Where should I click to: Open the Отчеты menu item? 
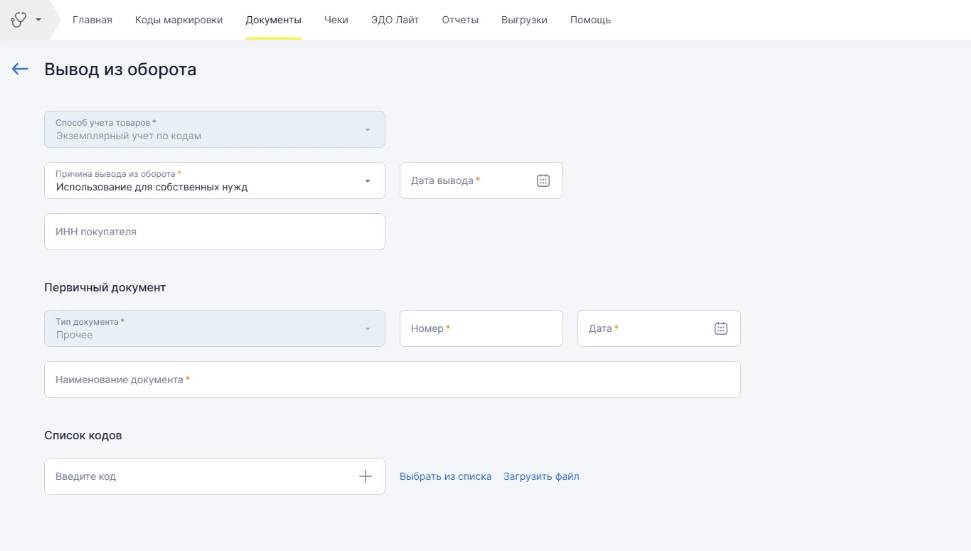coord(460,20)
